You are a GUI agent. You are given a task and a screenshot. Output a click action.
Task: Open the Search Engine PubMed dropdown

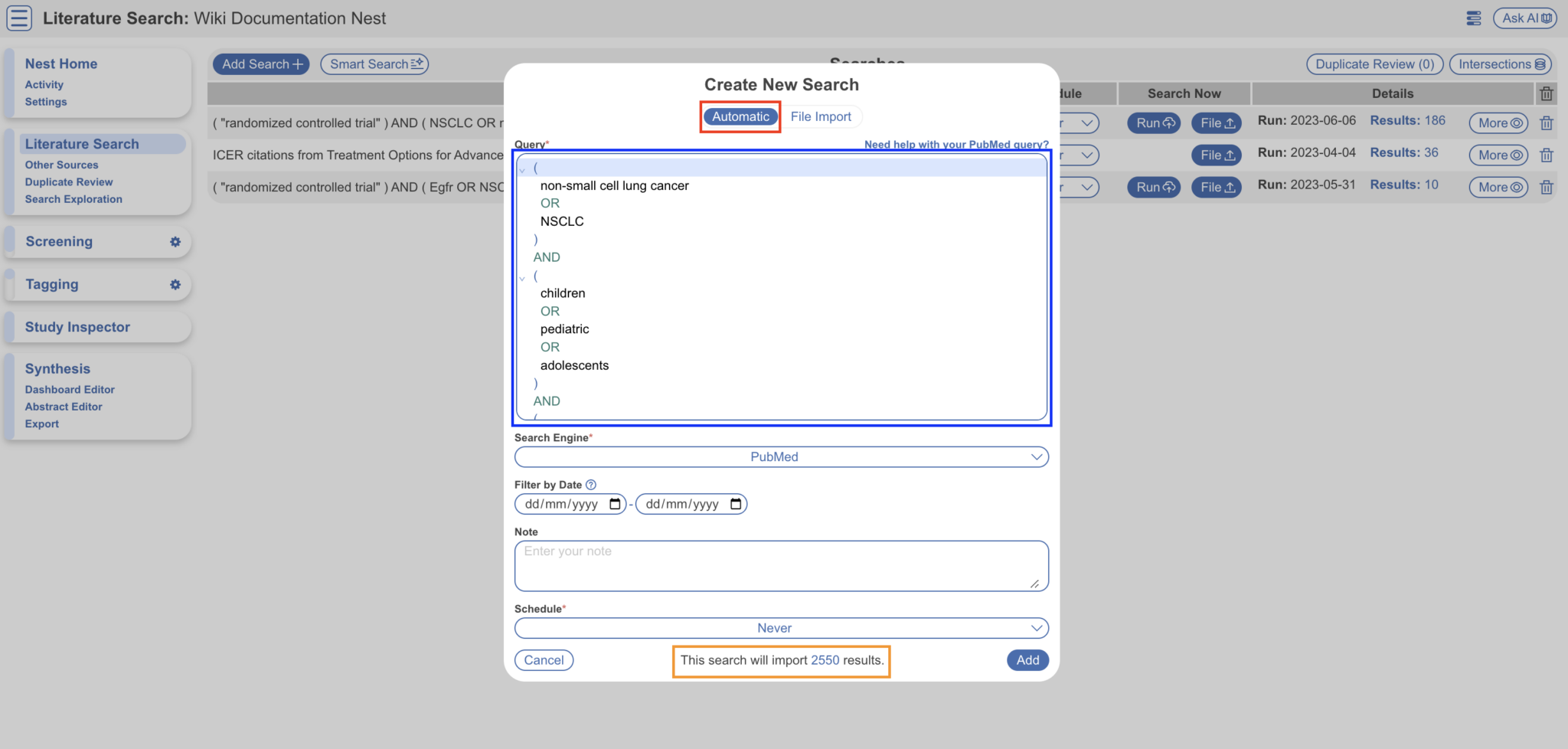point(781,456)
